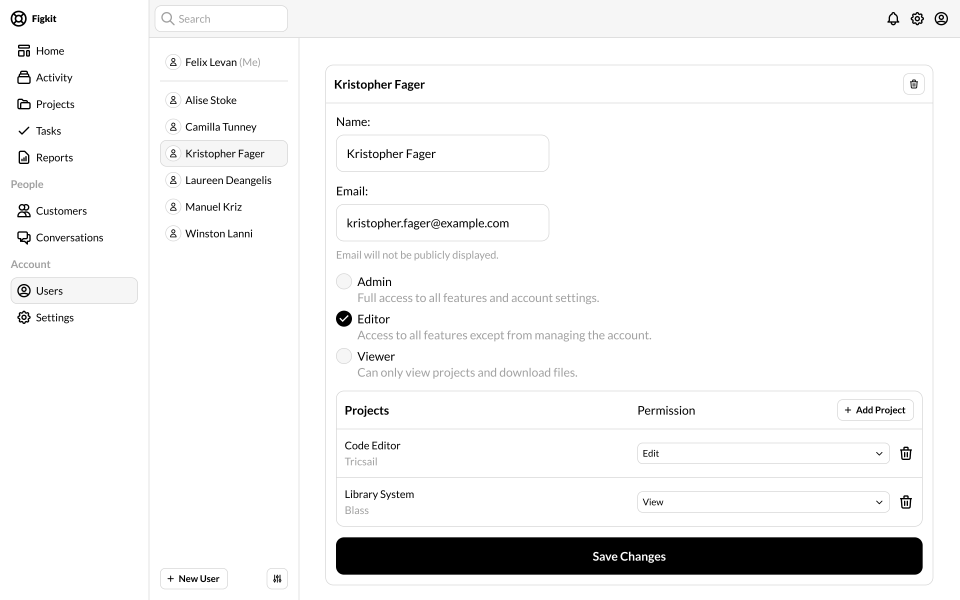Screen dimensions: 960x600
Task: Select the Admin role radio button
Action: coord(344,282)
